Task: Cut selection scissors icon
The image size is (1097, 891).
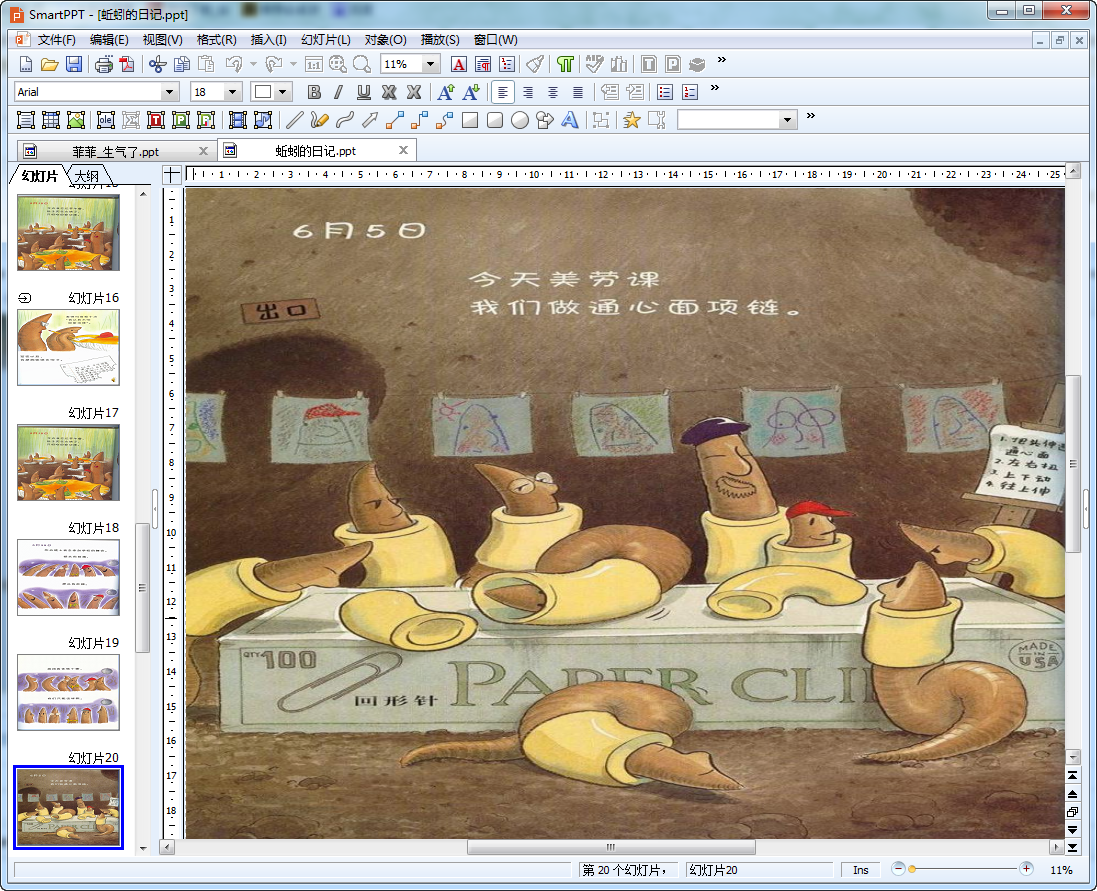Action: tap(157, 64)
